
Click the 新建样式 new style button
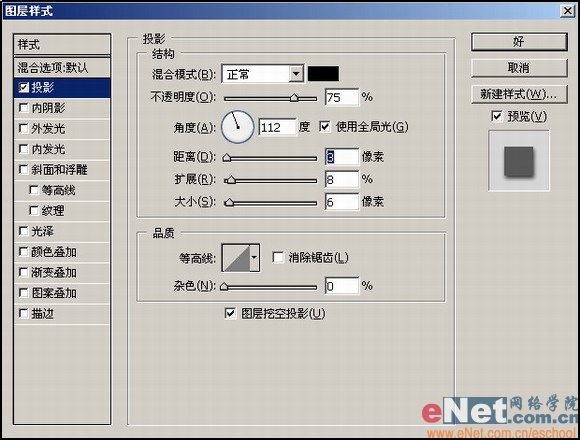point(519,94)
